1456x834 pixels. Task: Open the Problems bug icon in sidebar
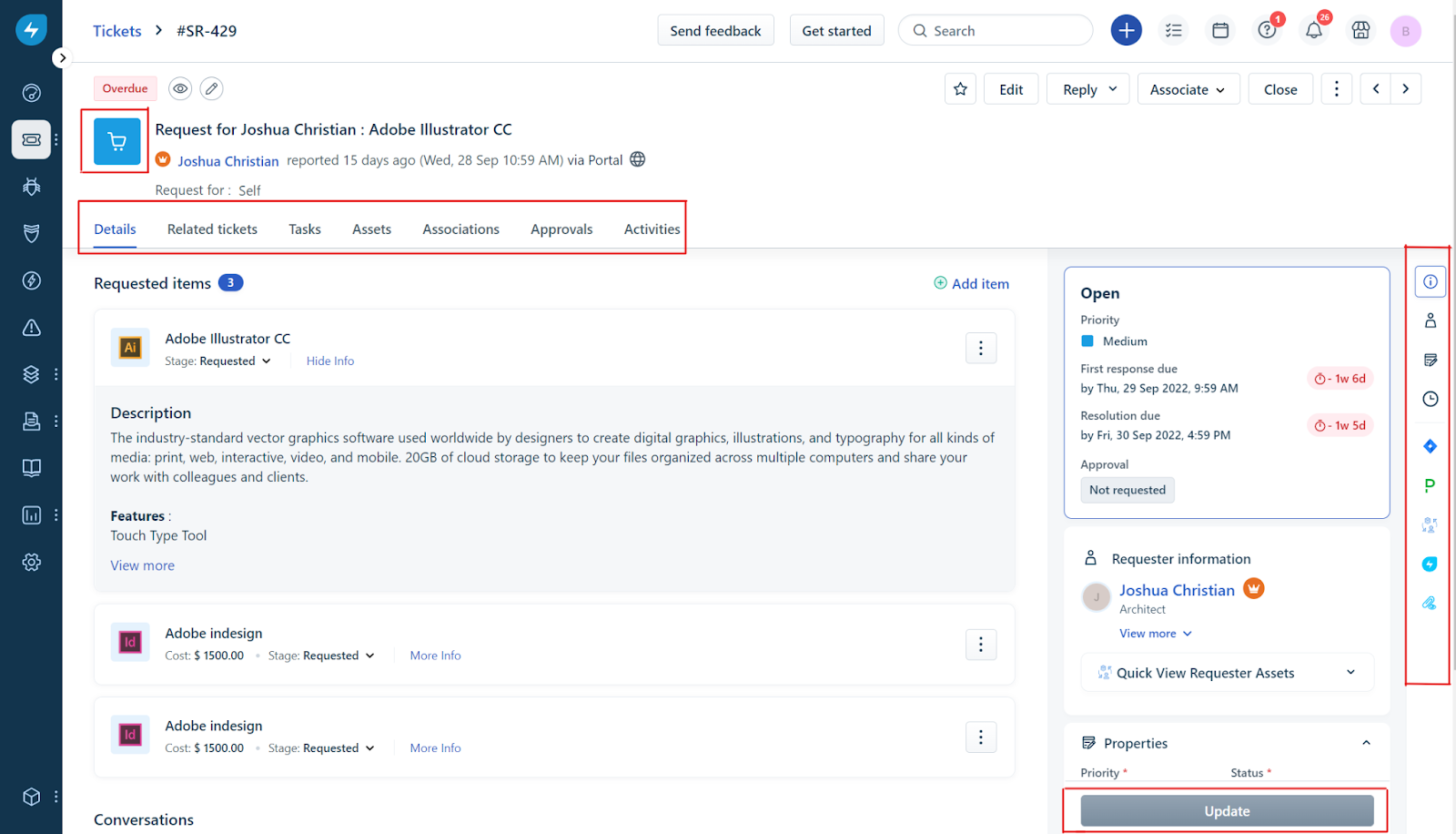click(x=31, y=187)
